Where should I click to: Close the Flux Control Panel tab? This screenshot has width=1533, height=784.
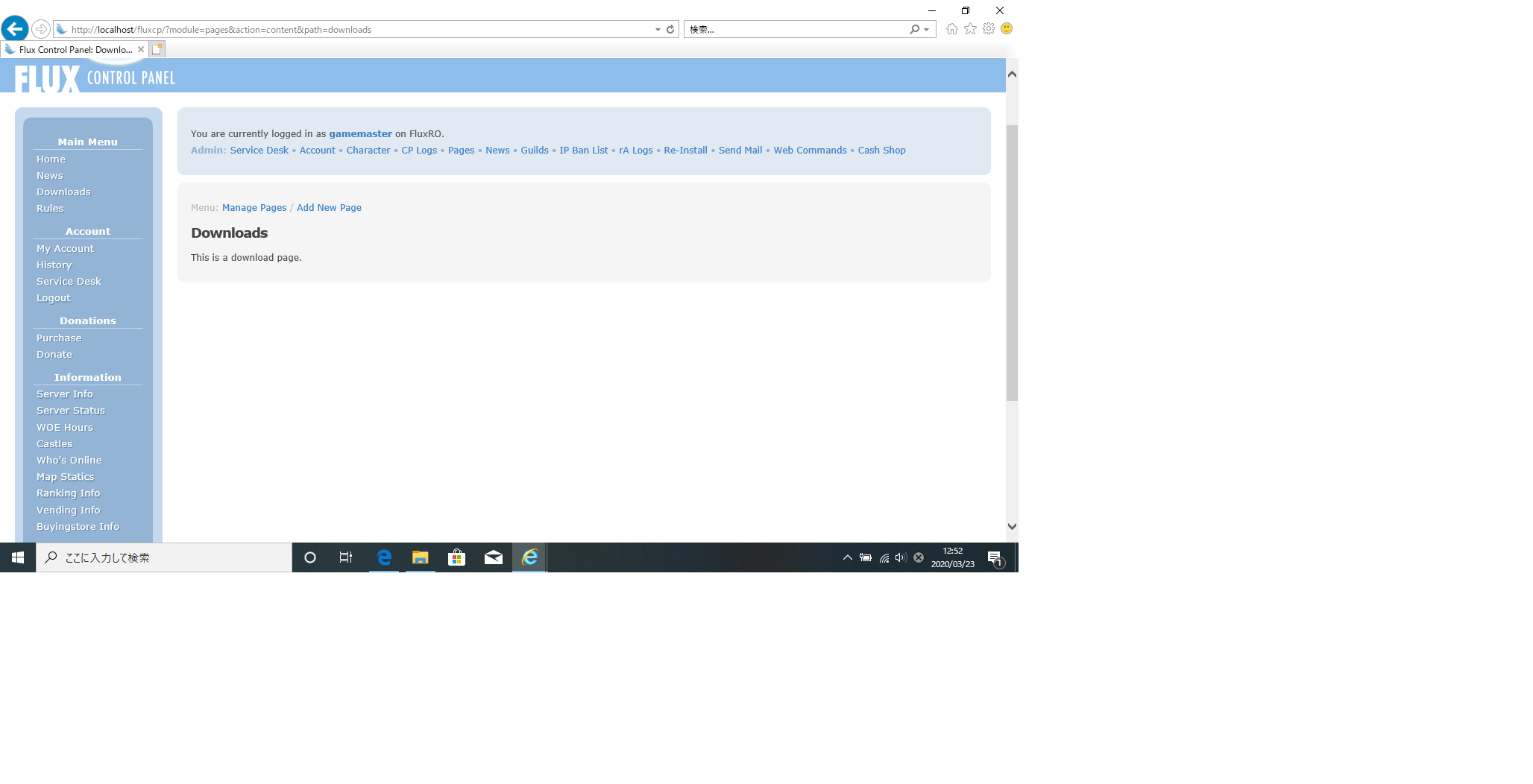click(141, 49)
